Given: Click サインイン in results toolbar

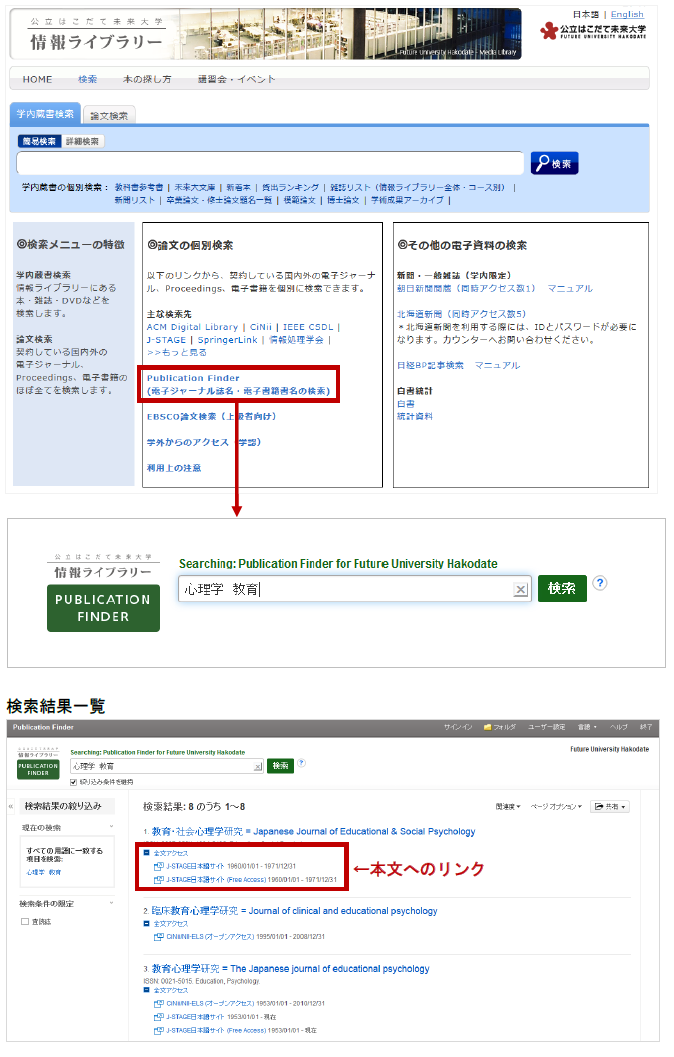Looking at the screenshot, I should 458,727.
